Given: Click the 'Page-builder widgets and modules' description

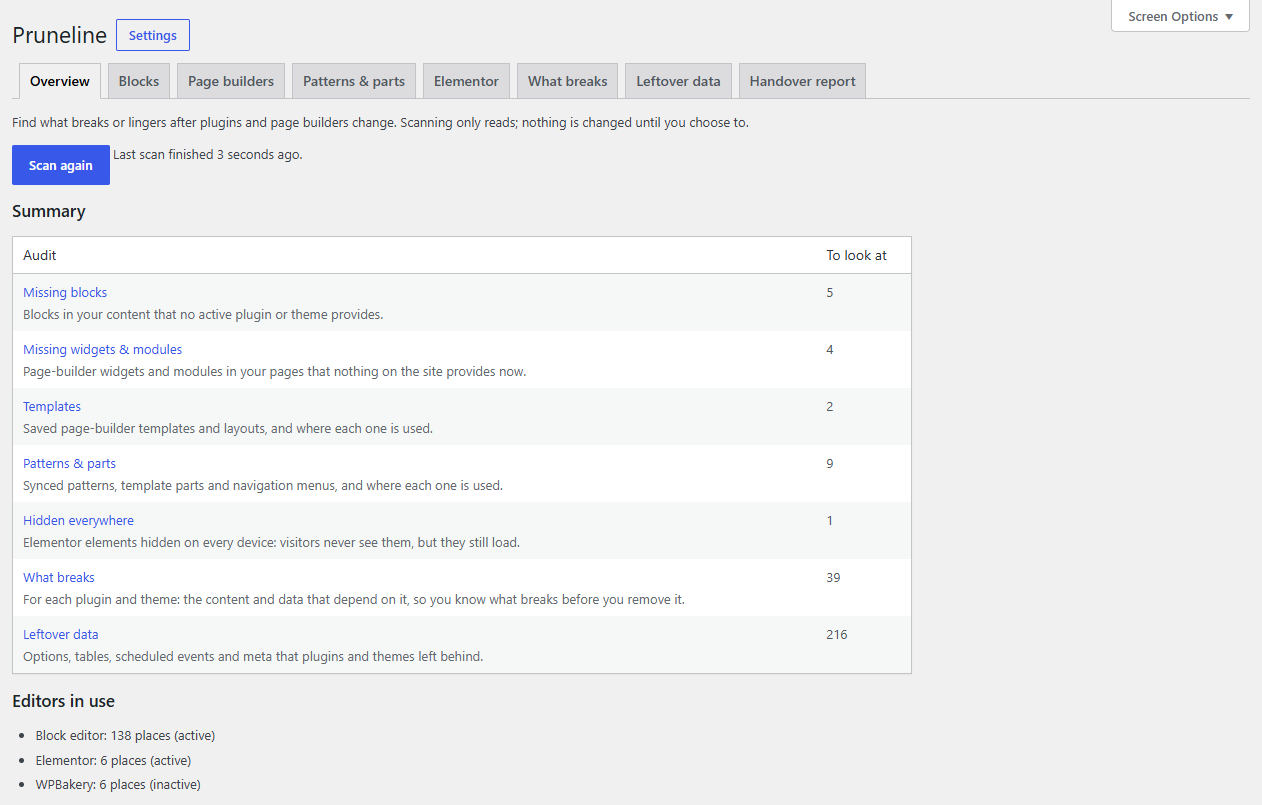Looking at the screenshot, I should 274,371.
